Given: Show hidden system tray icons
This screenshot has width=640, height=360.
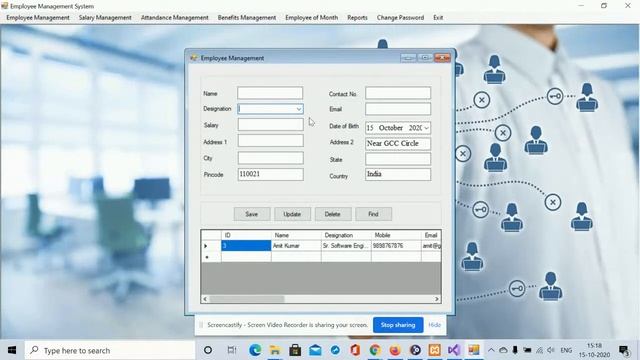Looking at the screenshot, I should coord(491,350).
